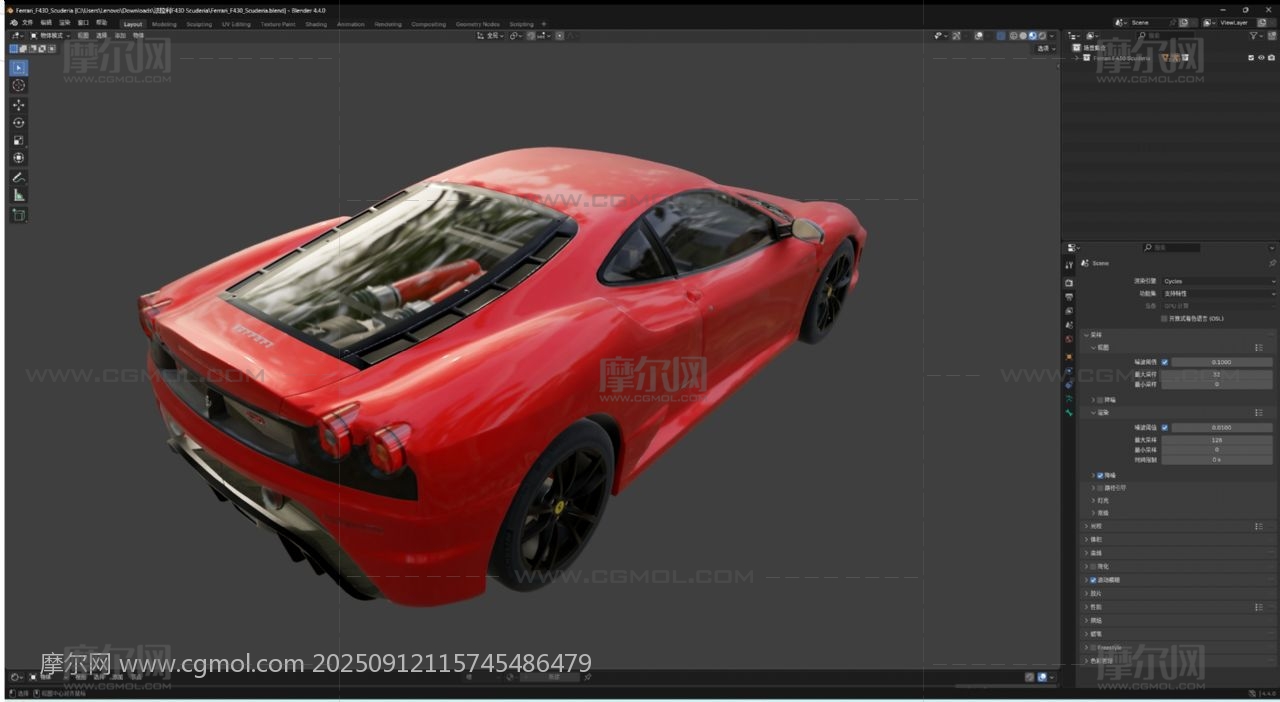
Task: Switch to solid viewport shading
Action: tap(1023, 36)
